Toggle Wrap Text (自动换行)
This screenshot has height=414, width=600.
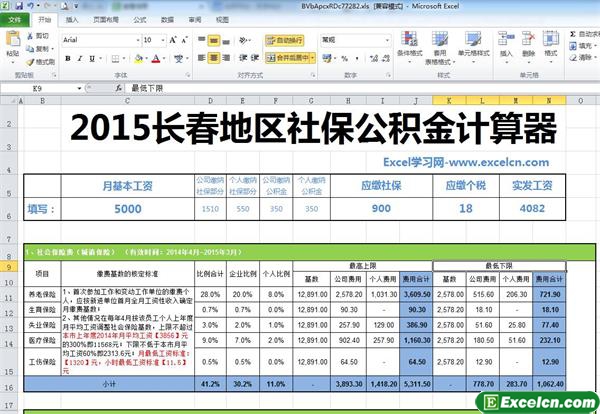[285, 40]
